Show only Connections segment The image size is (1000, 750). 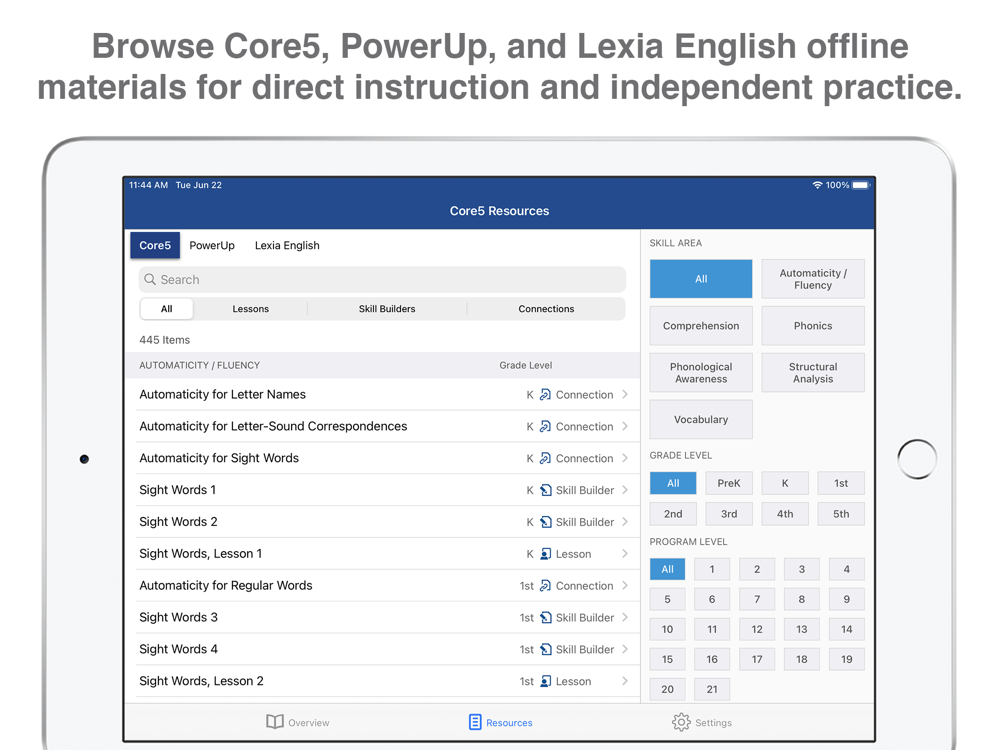coord(546,309)
